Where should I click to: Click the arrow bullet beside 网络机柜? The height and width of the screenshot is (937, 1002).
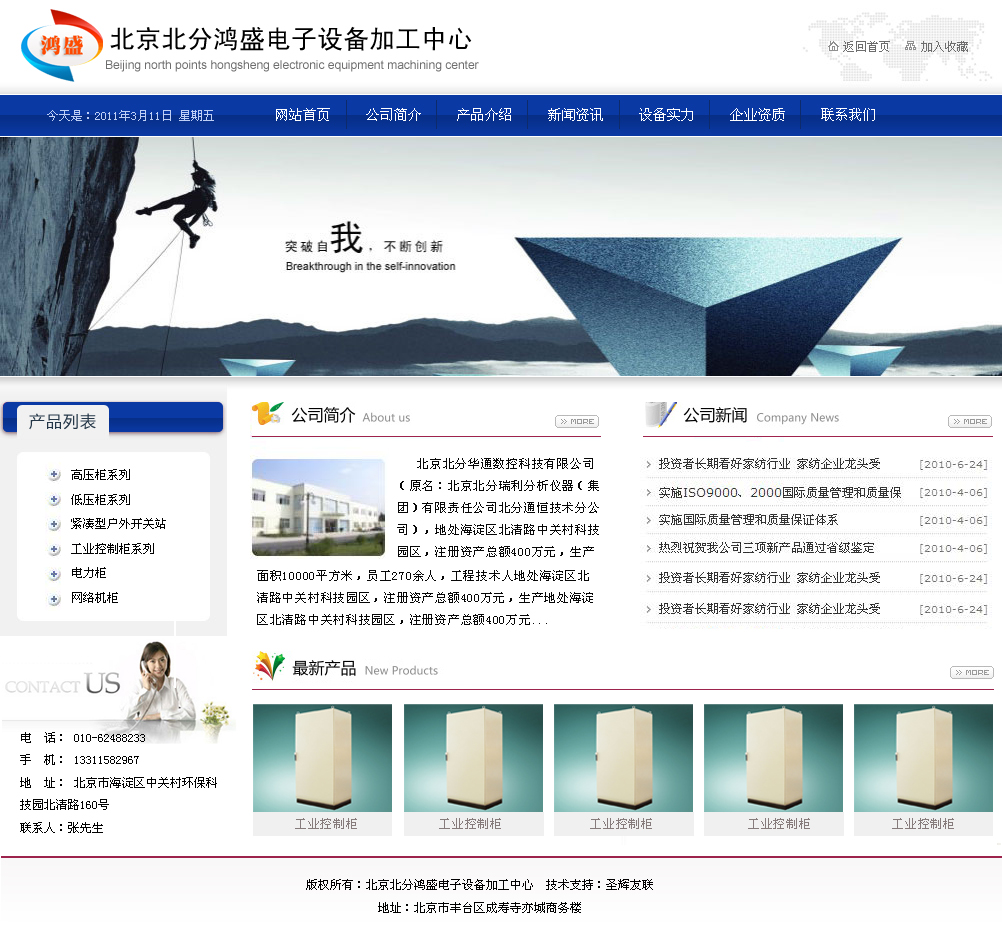tap(54, 599)
